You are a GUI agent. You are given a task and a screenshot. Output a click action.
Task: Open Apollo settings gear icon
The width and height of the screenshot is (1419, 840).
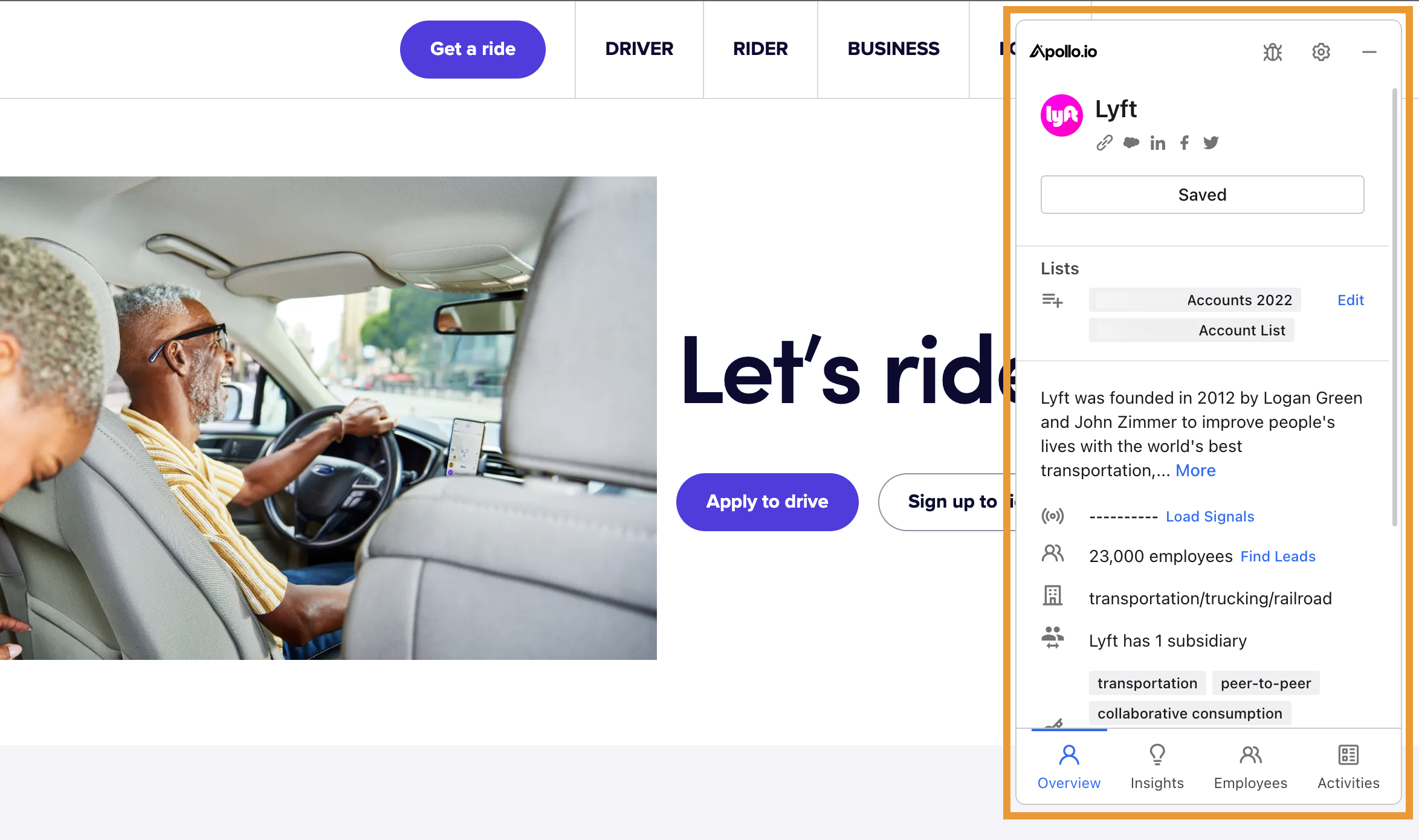pyautogui.click(x=1321, y=52)
